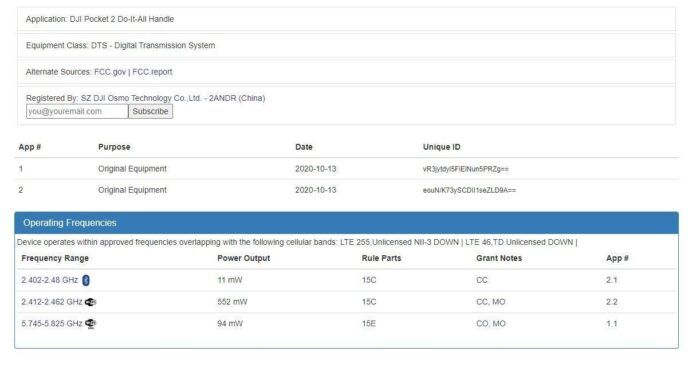
Task: Click the '1.1' App # value
Action: 612,323
